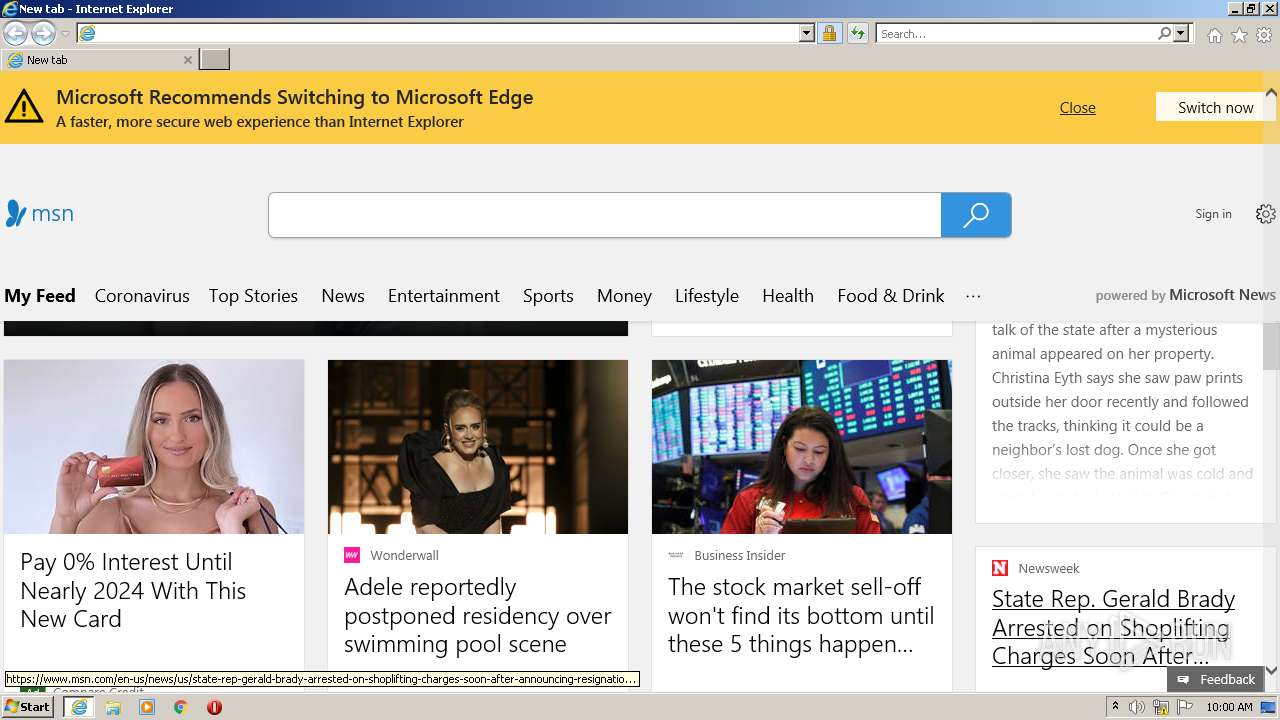
Task: Click the Wonderwall source icon
Action: [x=352, y=555]
